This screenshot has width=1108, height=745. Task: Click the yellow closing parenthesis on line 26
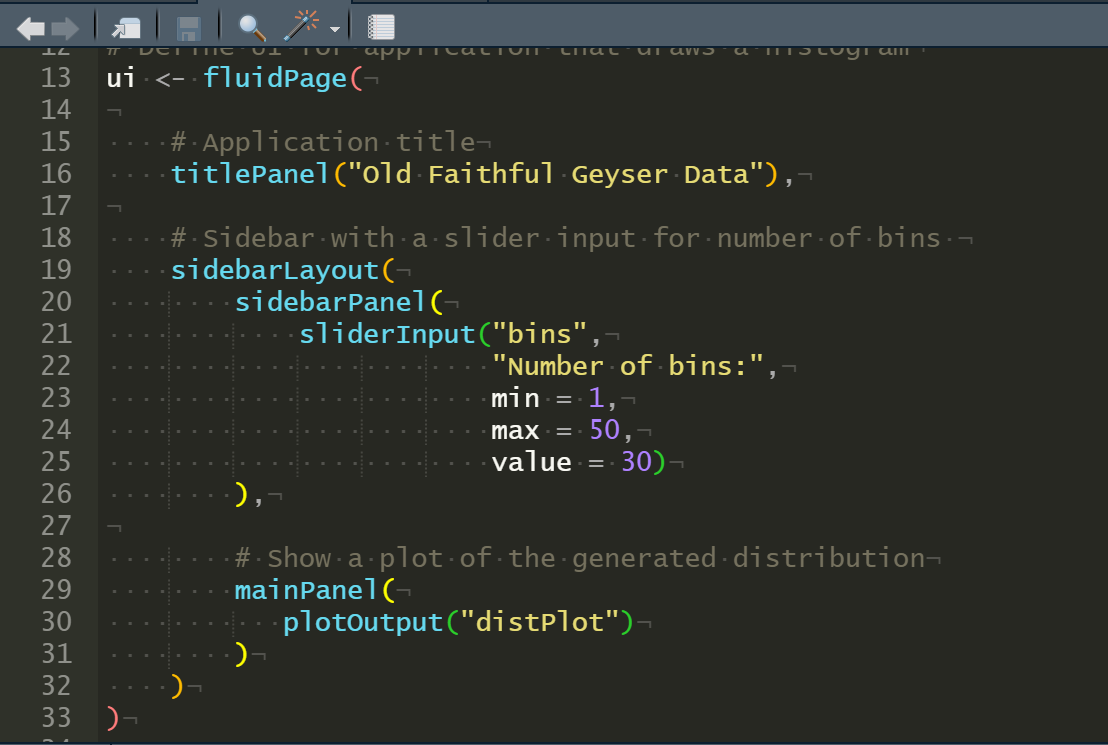click(x=242, y=494)
